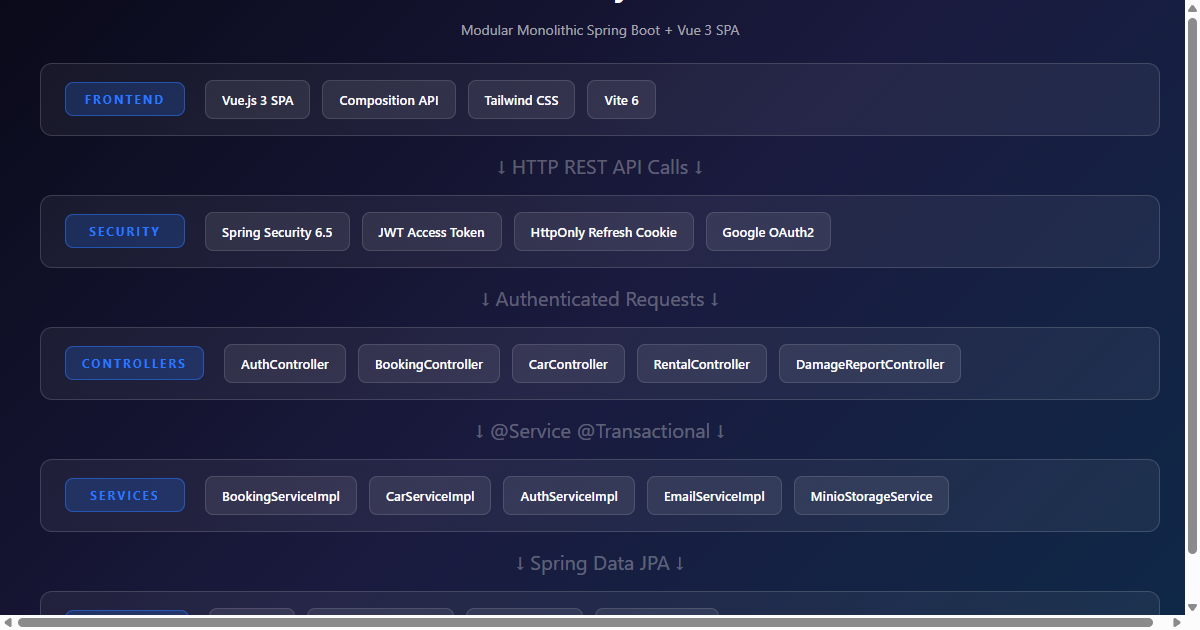
Task: Select the Tailwind CSS tag
Action: (x=521, y=100)
